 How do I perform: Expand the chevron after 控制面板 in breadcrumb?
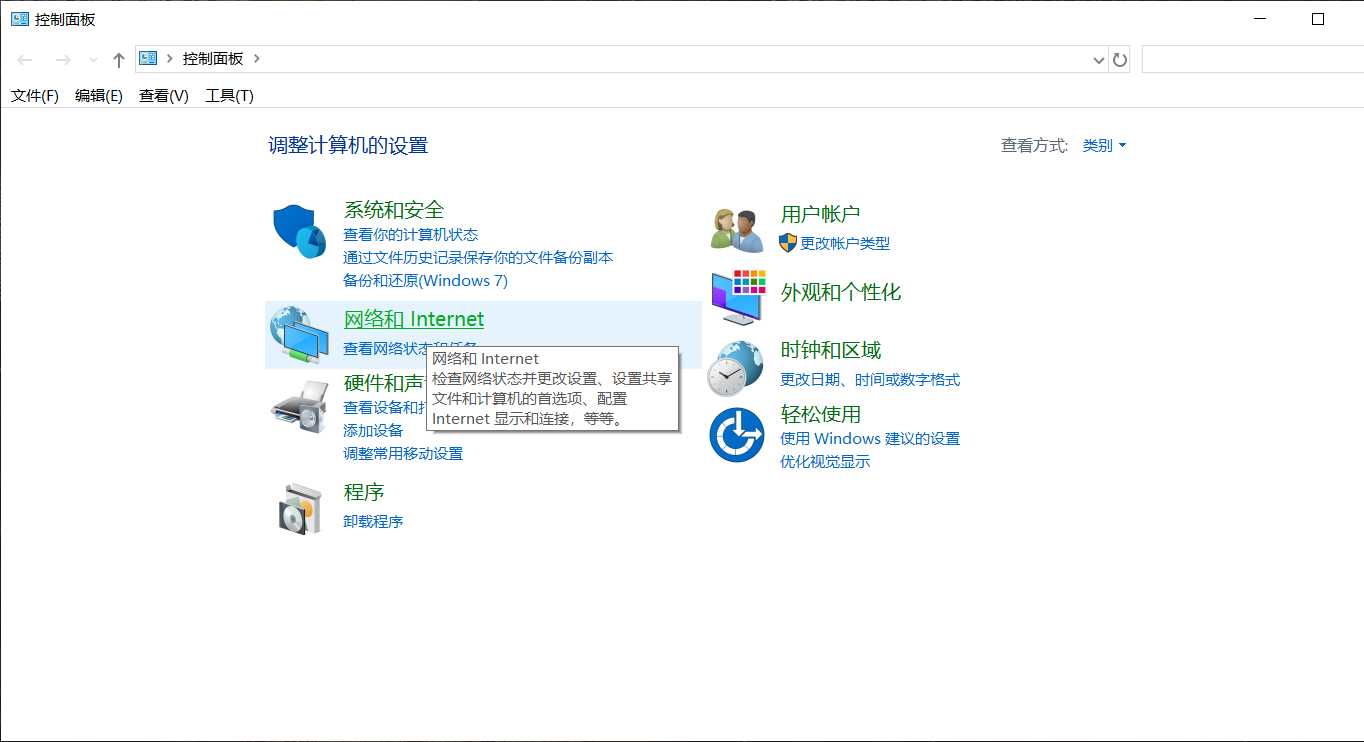click(257, 58)
